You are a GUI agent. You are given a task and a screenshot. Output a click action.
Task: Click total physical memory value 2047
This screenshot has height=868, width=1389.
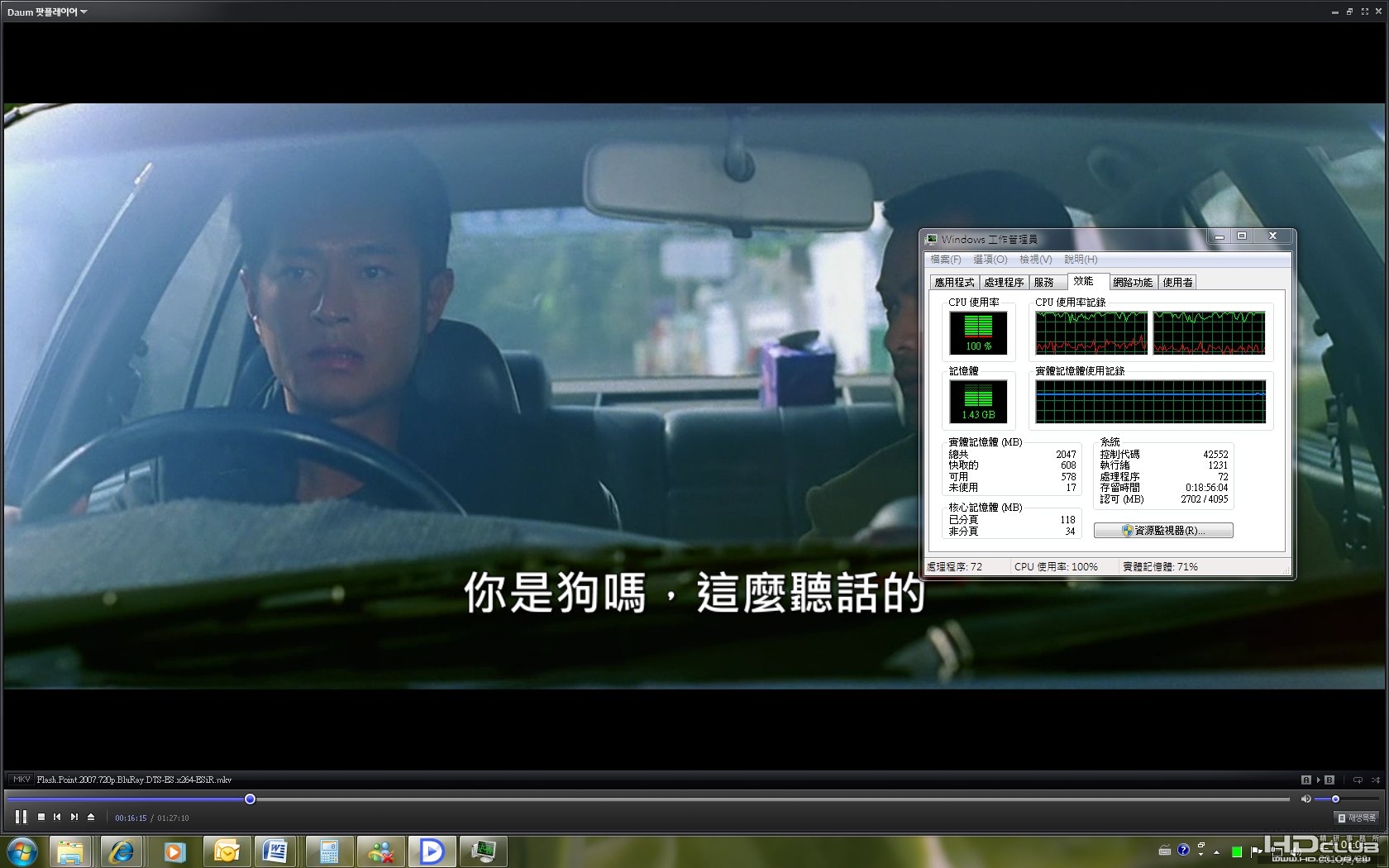point(1066,455)
